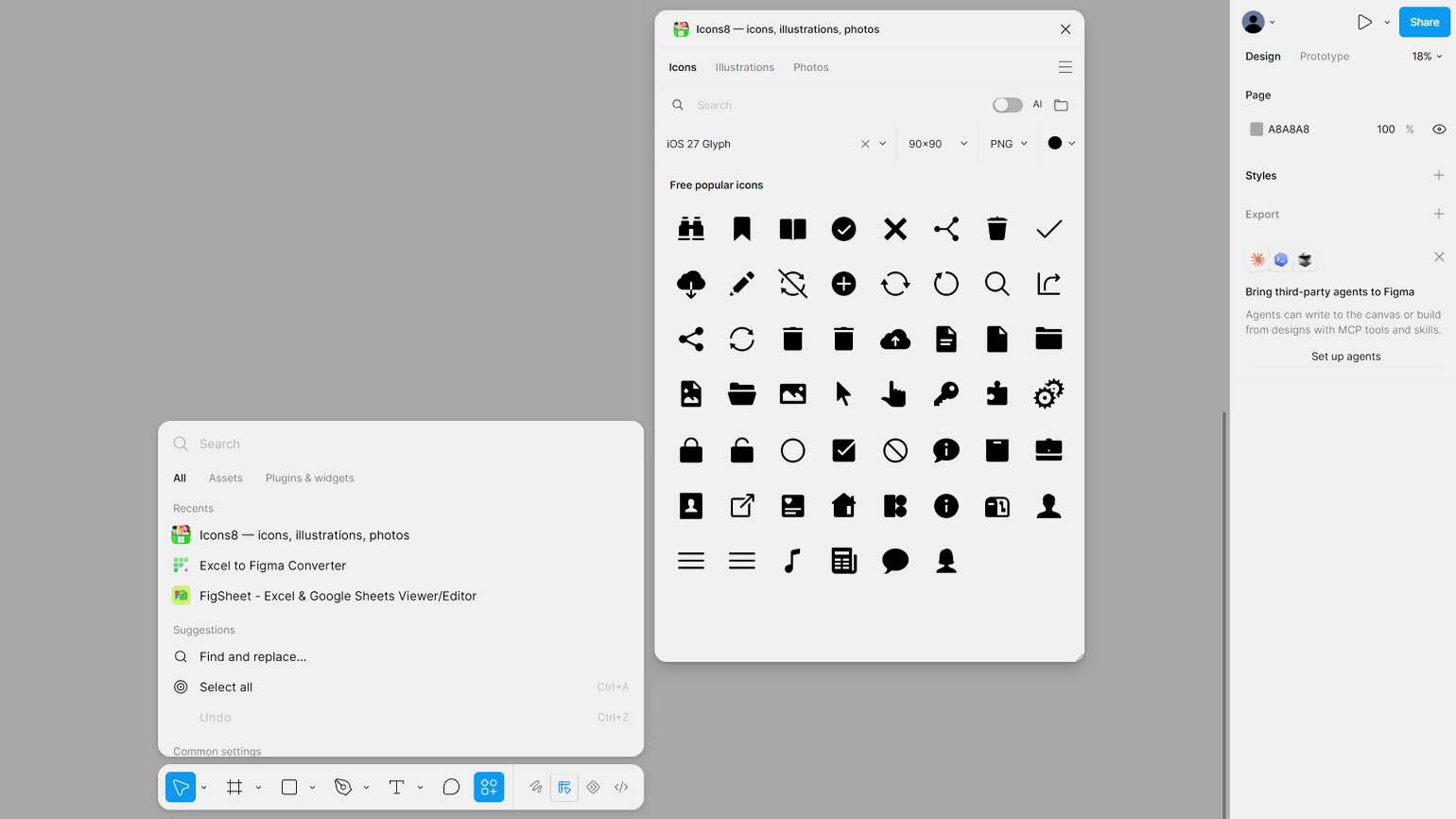Open the Actions resources tool
Viewport: 1456px width, 819px height.
click(489, 787)
